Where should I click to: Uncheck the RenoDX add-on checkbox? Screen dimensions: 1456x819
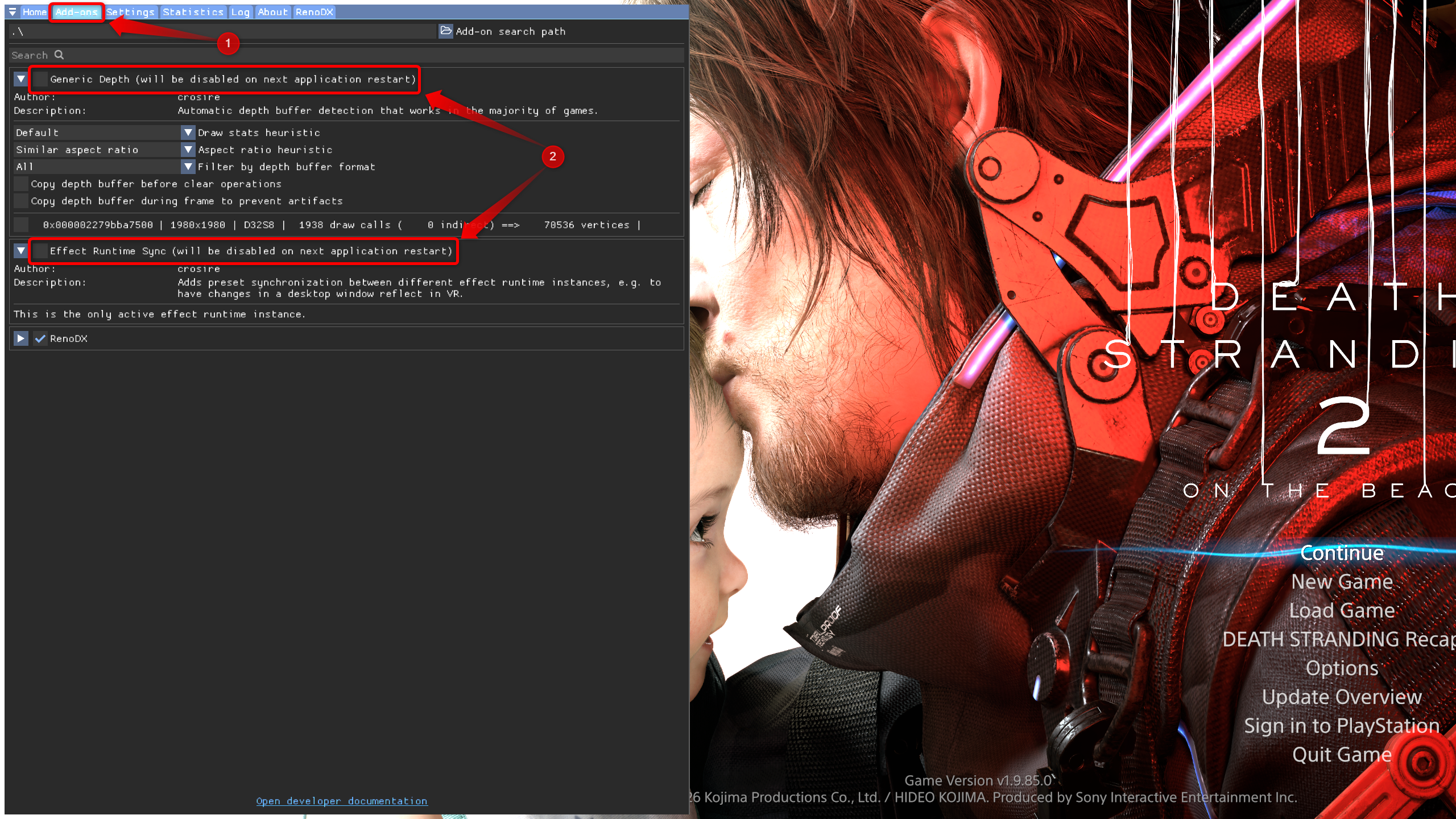pos(40,338)
